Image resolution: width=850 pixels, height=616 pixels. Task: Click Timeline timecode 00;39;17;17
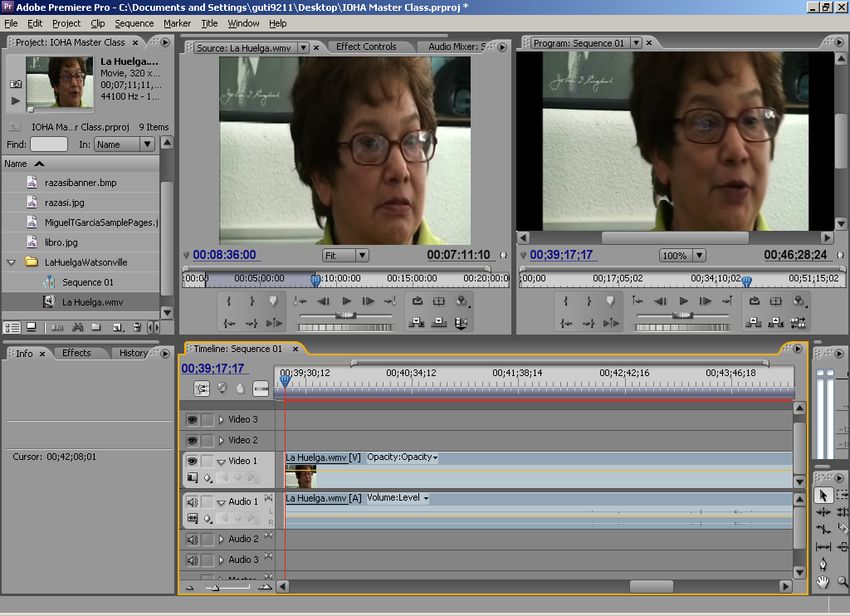(x=213, y=369)
